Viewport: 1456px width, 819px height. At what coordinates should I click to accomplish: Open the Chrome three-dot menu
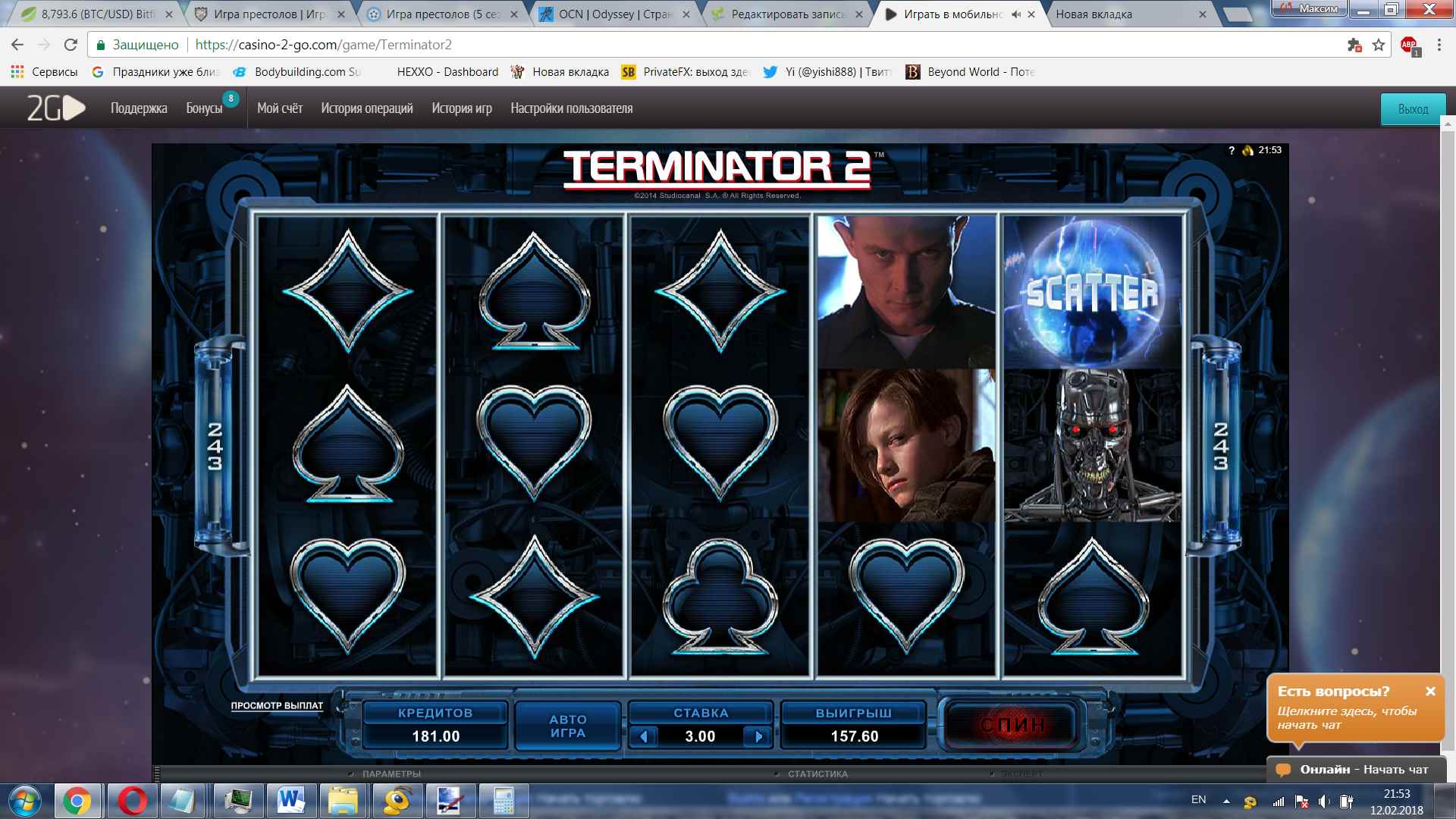coord(1439,45)
